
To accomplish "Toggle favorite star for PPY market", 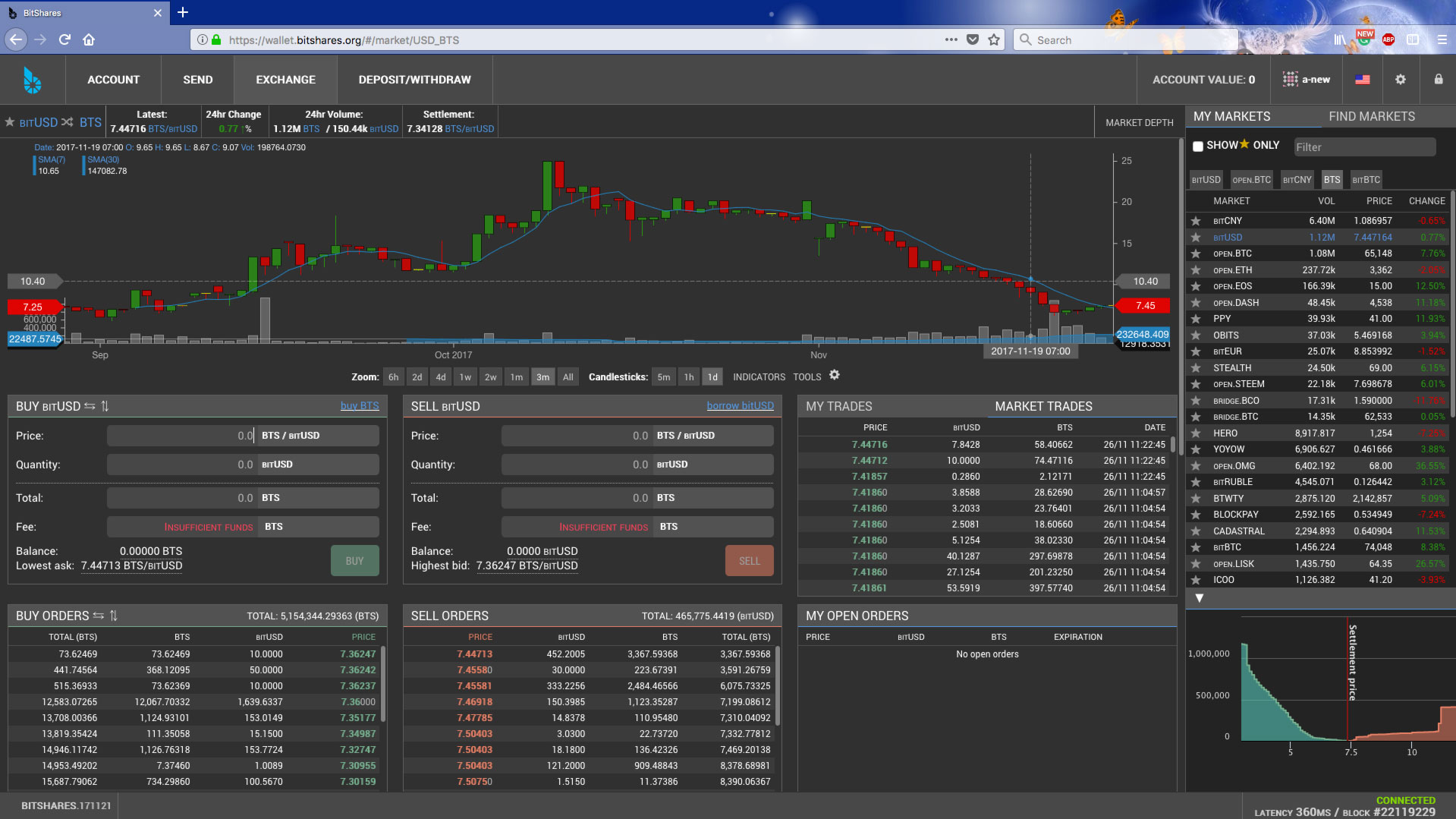I will pyautogui.click(x=1196, y=319).
